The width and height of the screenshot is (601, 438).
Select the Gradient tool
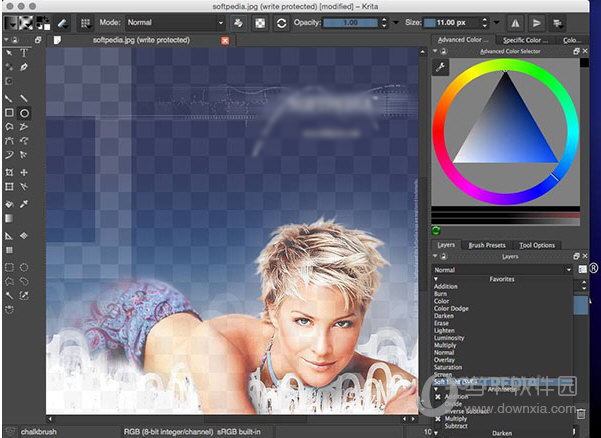click(x=9, y=218)
